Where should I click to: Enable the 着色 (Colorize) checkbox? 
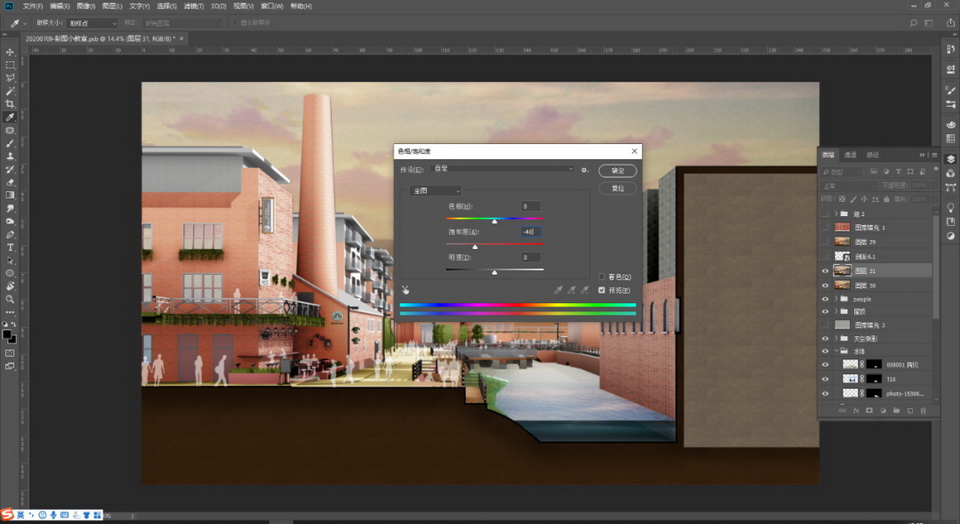coord(601,277)
